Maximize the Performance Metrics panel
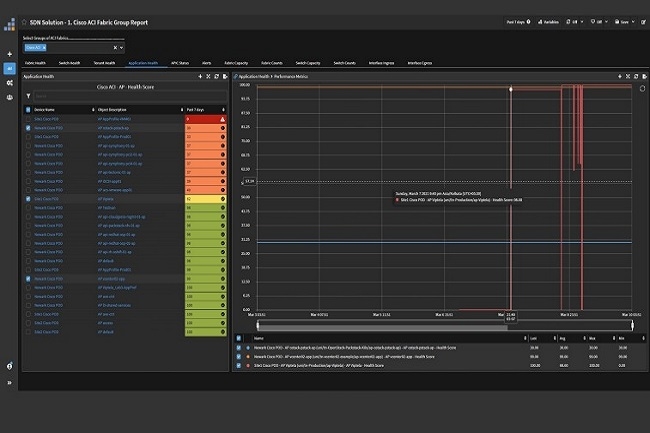This screenshot has height=433, width=650. 628,77
